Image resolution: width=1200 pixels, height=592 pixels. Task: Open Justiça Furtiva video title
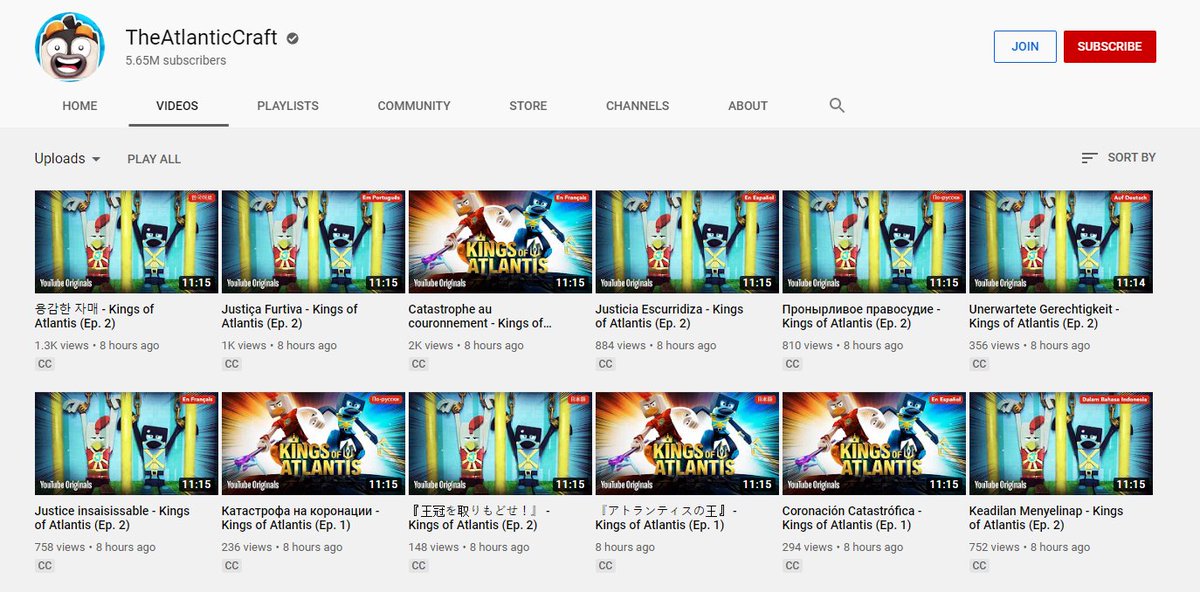click(290, 316)
